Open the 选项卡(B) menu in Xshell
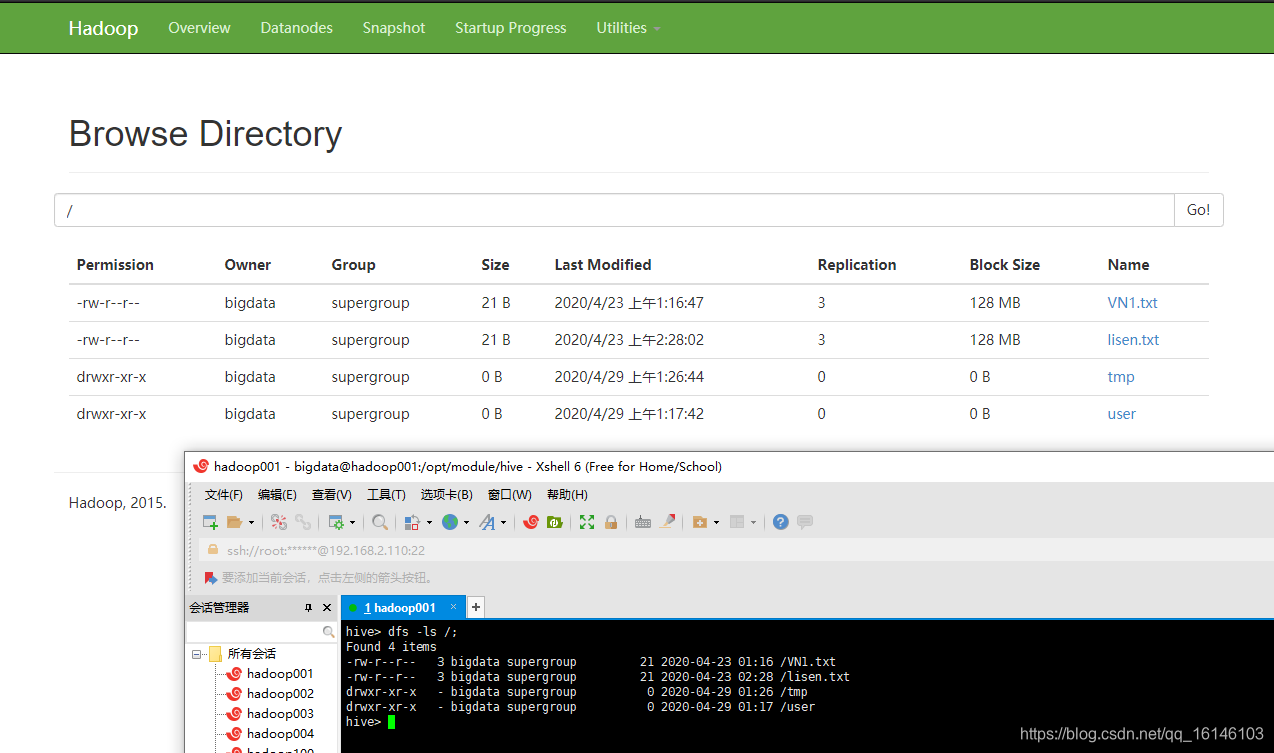Image resolution: width=1274 pixels, height=753 pixels. pyautogui.click(x=447, y=495)
